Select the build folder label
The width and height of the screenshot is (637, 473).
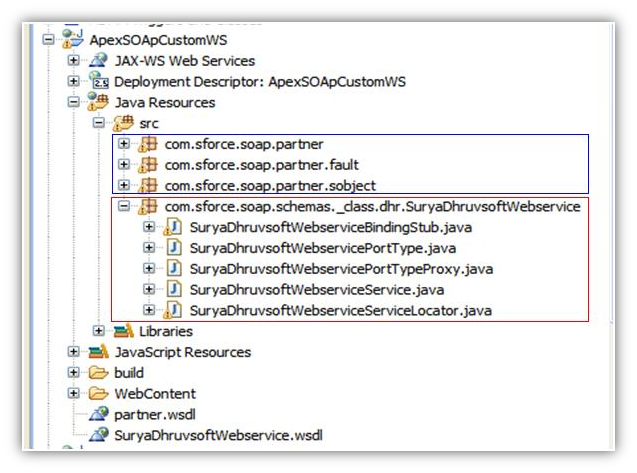(x=129, y=373)
